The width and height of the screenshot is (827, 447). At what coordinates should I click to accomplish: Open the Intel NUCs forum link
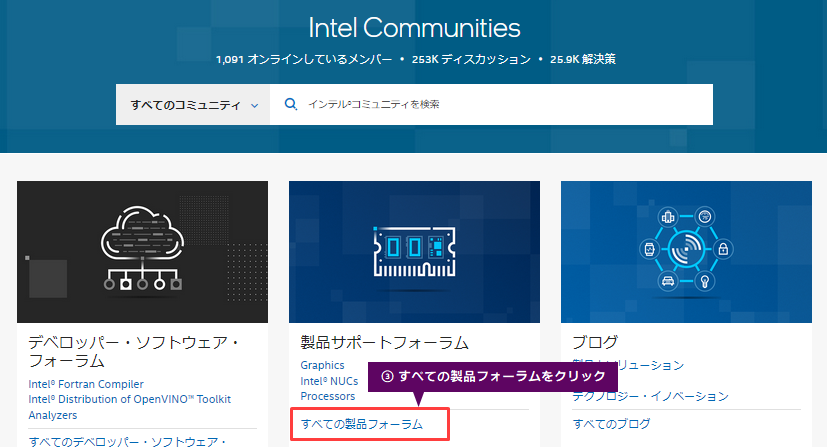pos(329,381)
